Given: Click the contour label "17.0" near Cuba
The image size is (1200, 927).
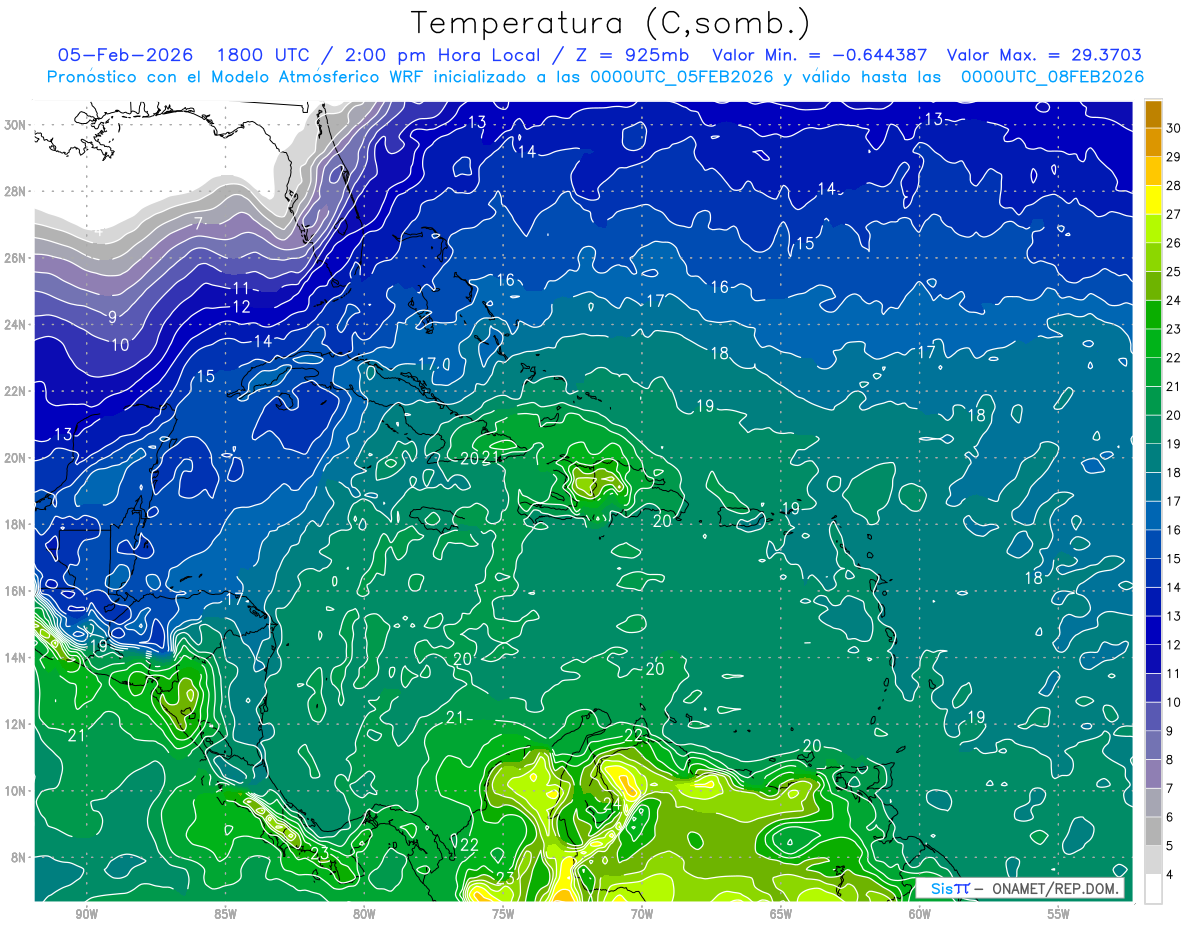Looking at the screenshot, I should 435,363.
